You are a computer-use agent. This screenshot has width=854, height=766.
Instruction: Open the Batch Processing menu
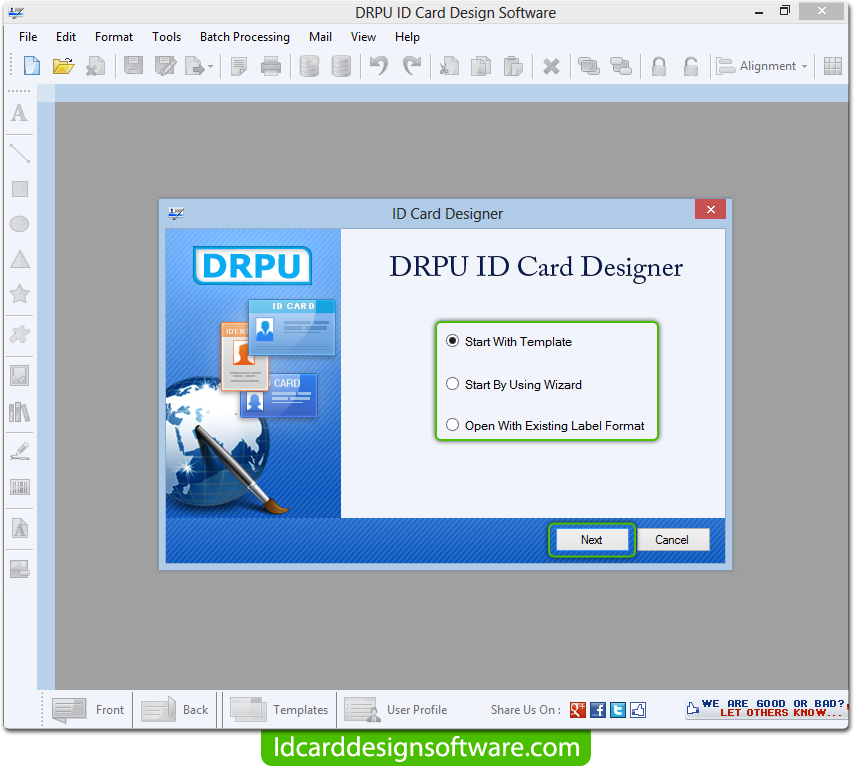pos(244,37)
